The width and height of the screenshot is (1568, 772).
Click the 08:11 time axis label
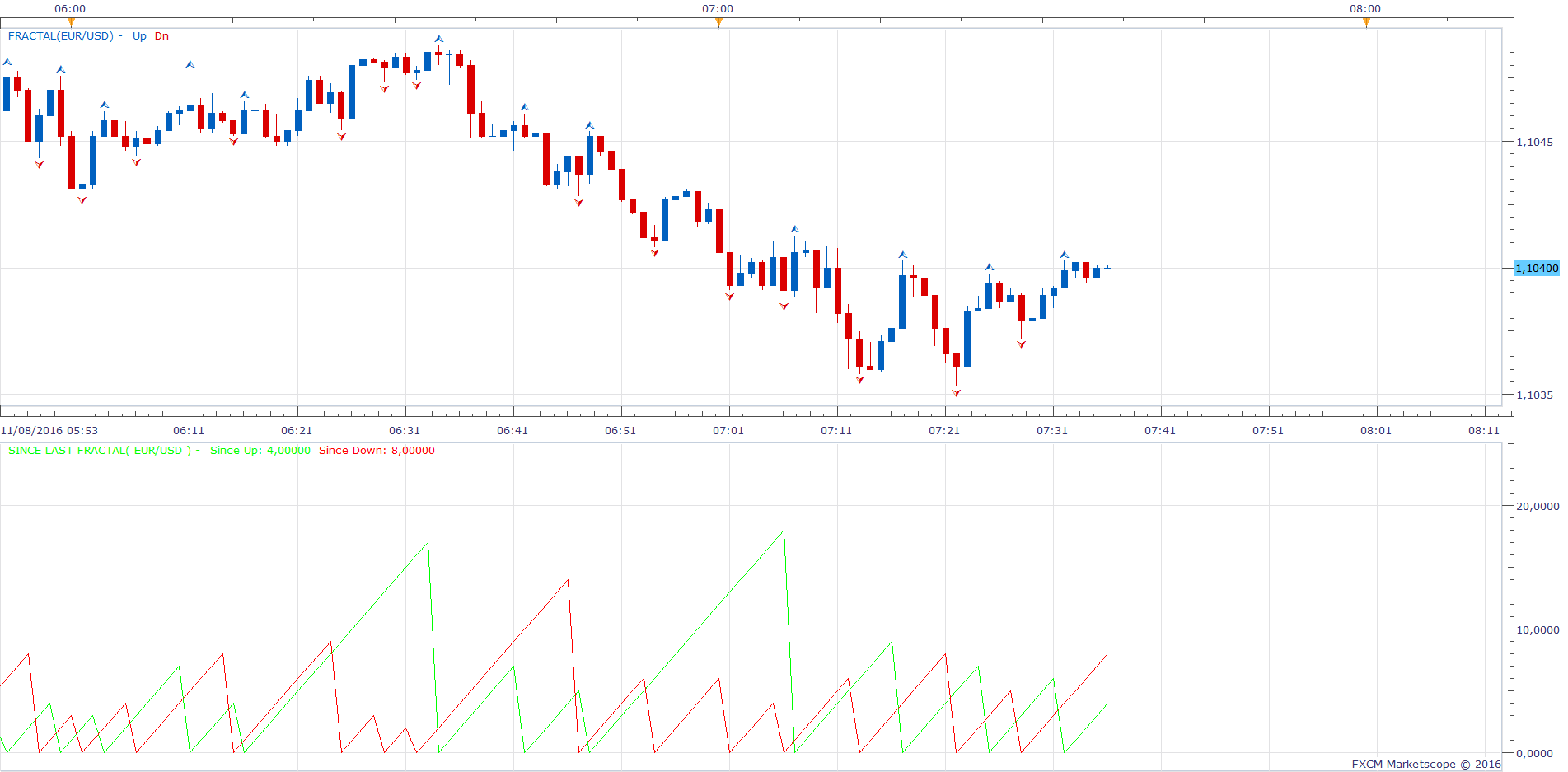(1484, 430)
